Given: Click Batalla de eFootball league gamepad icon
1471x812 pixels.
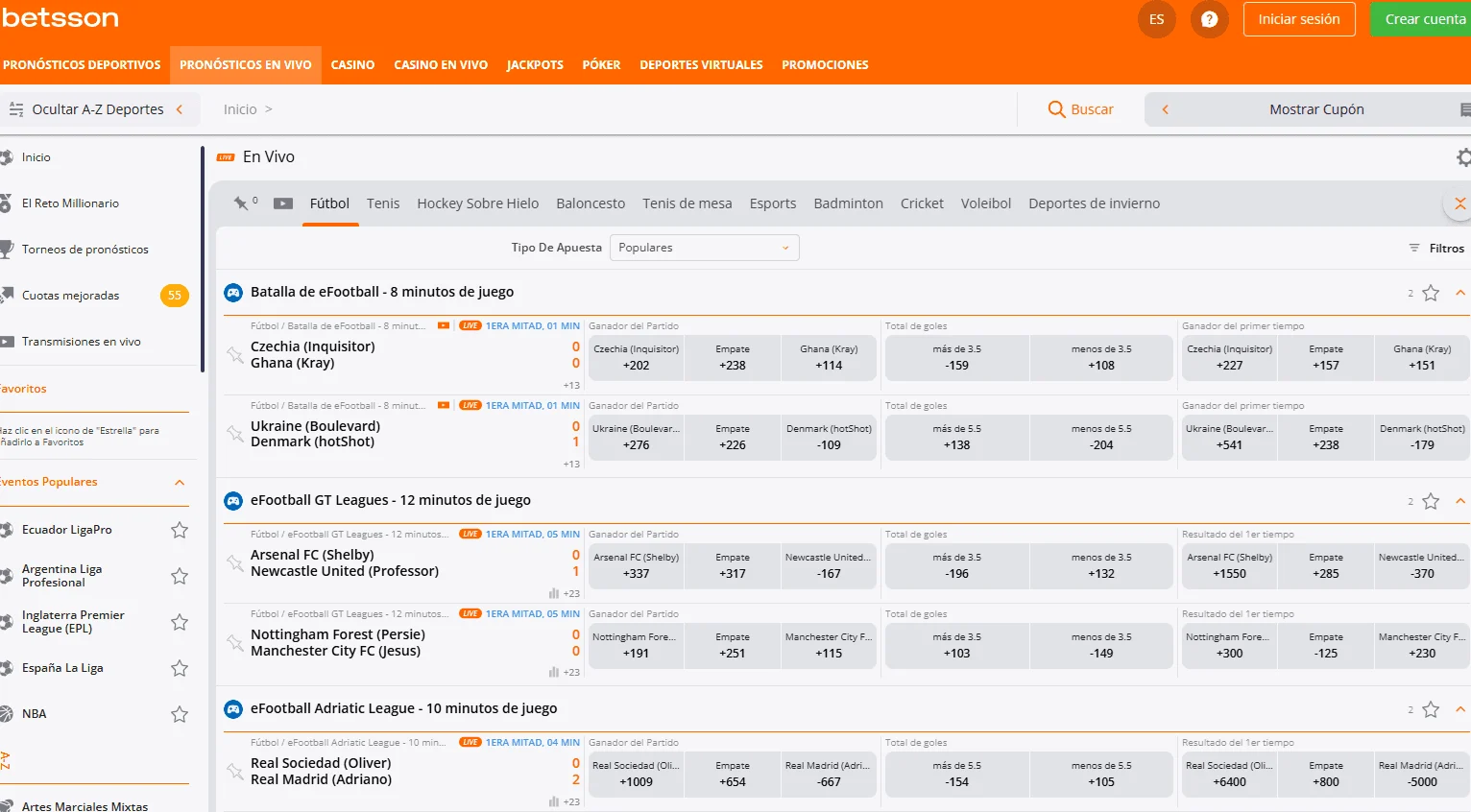Looking at the screenshot, I should [x=233, y=292].
